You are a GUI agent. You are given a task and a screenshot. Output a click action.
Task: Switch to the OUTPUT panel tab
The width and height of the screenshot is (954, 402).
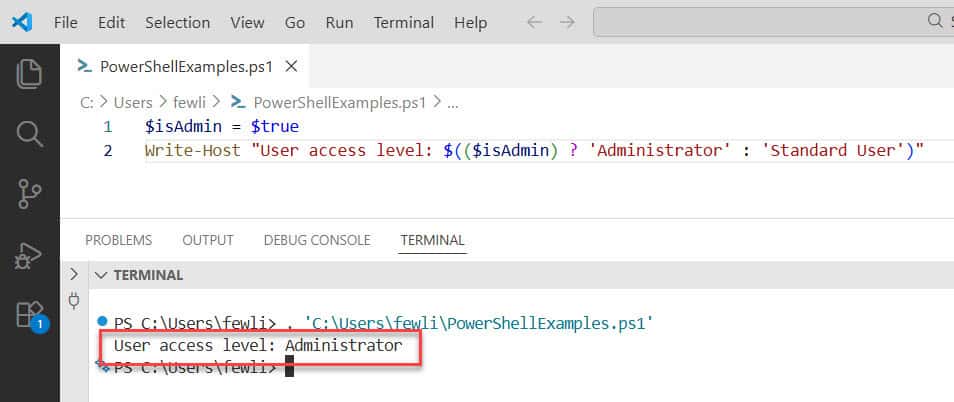coord(208,240)
